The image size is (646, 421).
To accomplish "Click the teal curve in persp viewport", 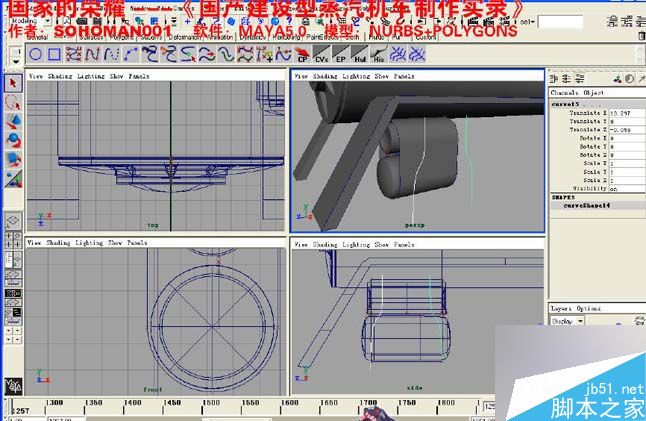I will click(468, 154).
